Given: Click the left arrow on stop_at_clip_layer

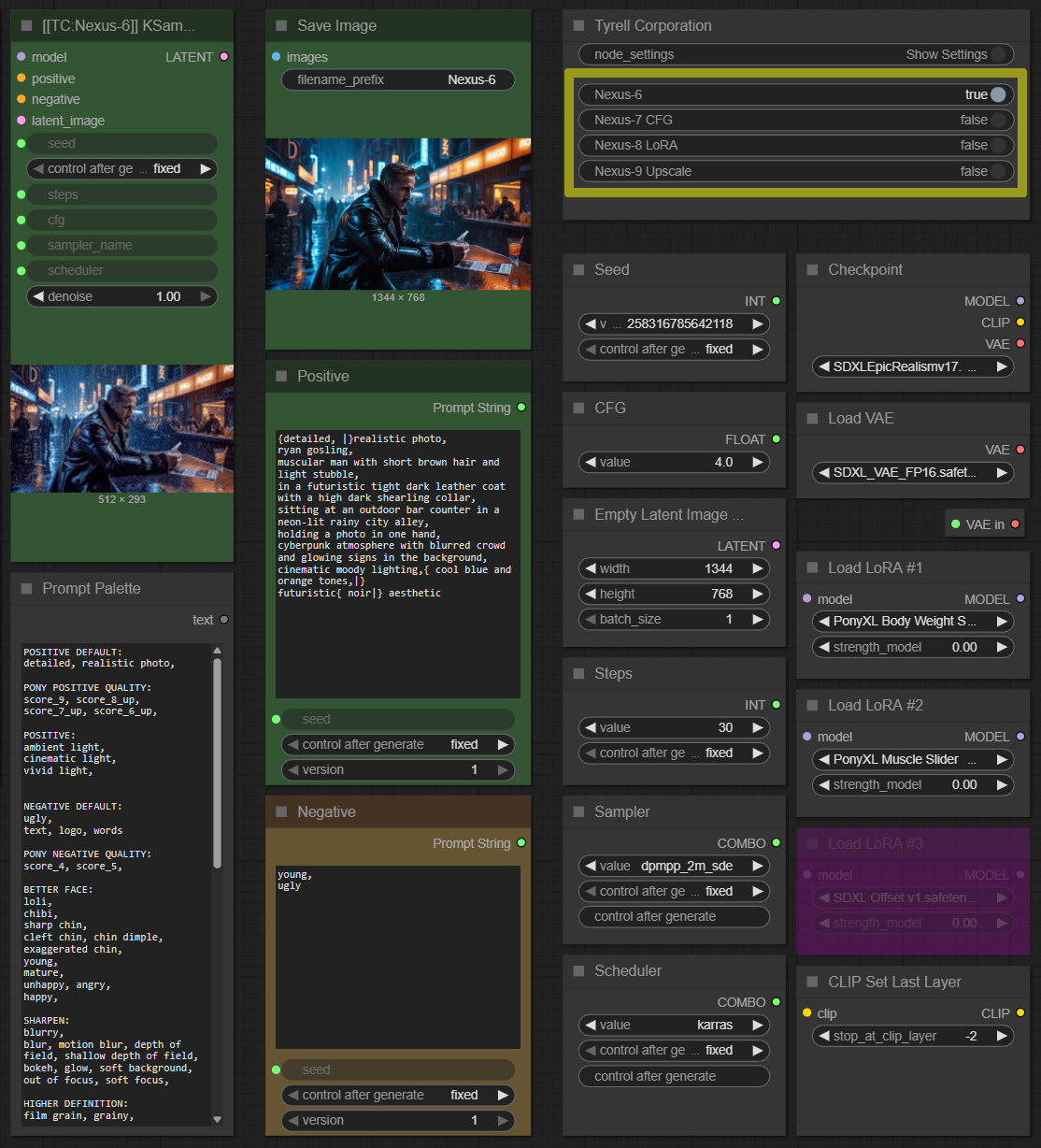Looking at the screenshot, I should [822, 1036].
